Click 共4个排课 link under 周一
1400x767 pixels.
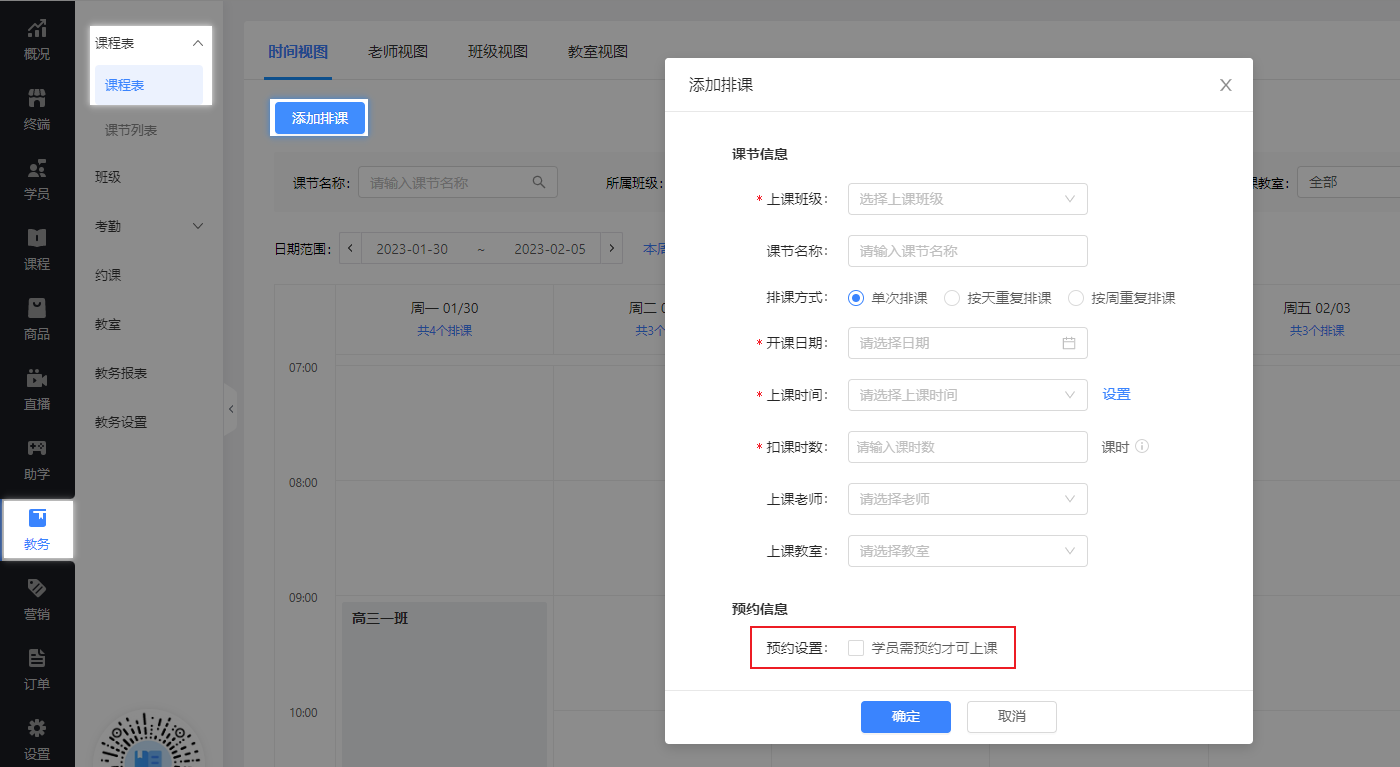[x=445, y=331]
